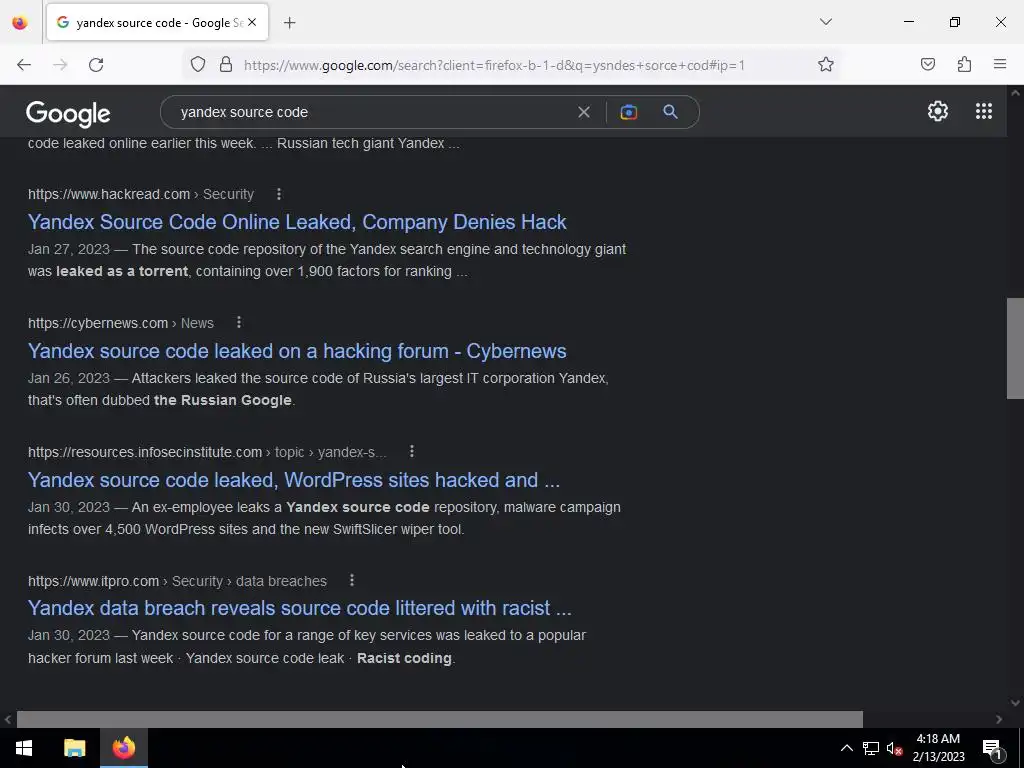Viewport: 1024px width, 768px height.
Task: Open the Extensions puzzle icon
Action: 964,65
